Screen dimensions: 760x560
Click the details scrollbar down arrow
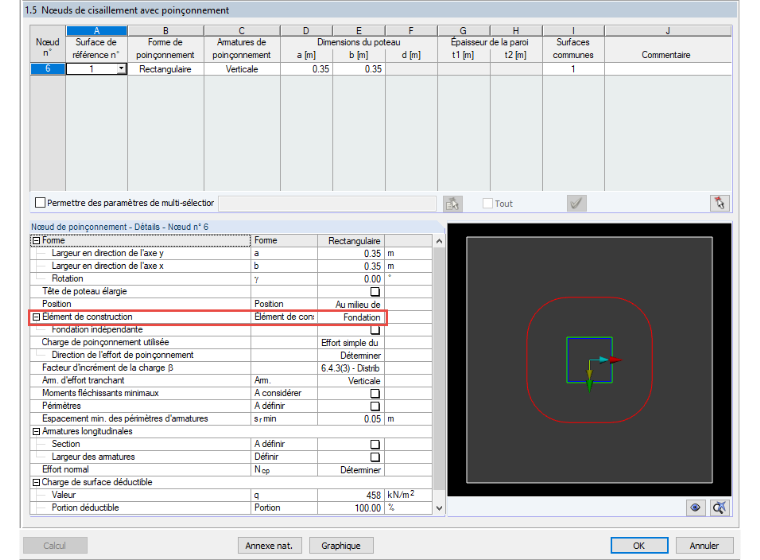439,508
